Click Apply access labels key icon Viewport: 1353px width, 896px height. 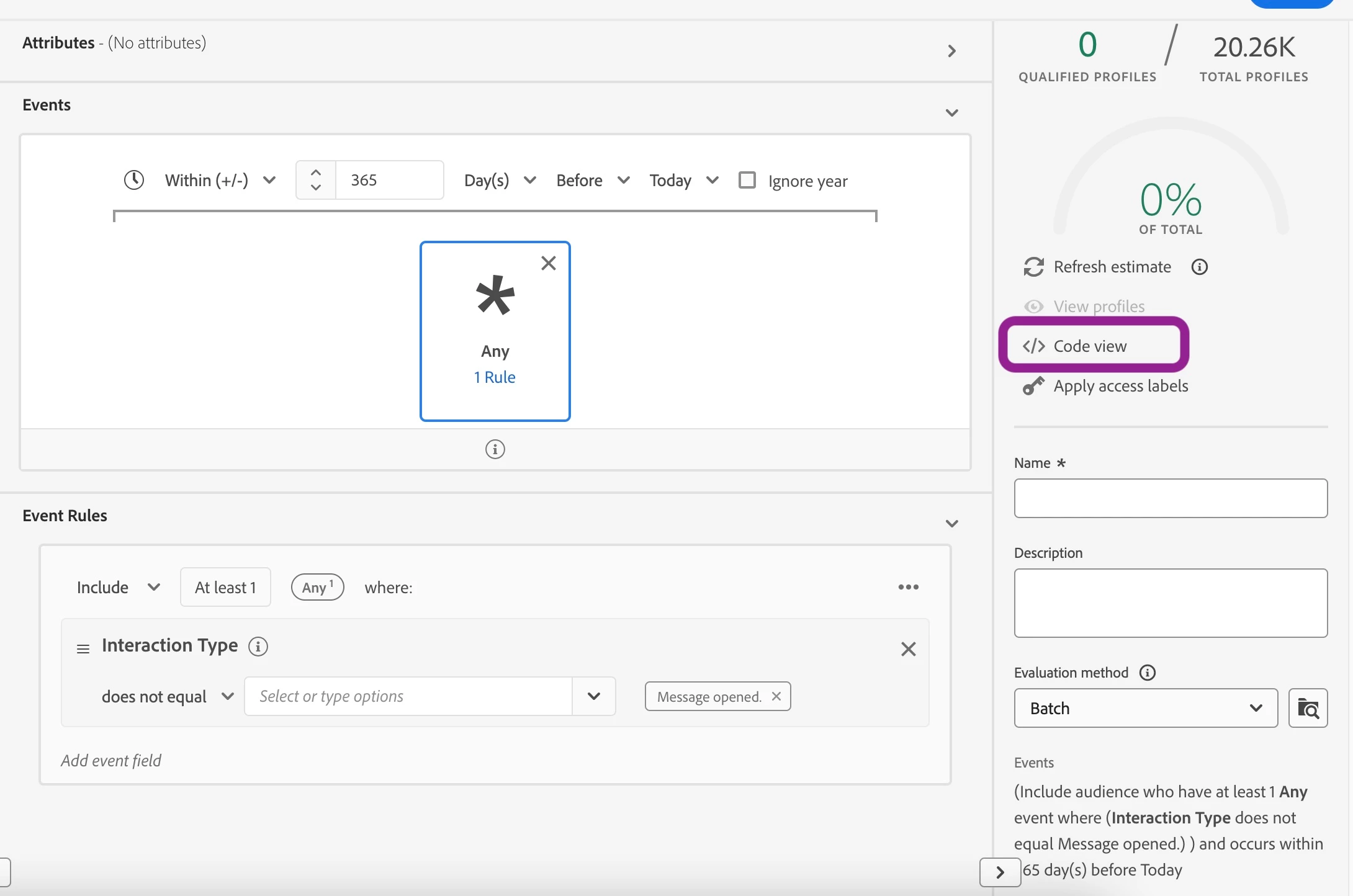pos(1033,386)
